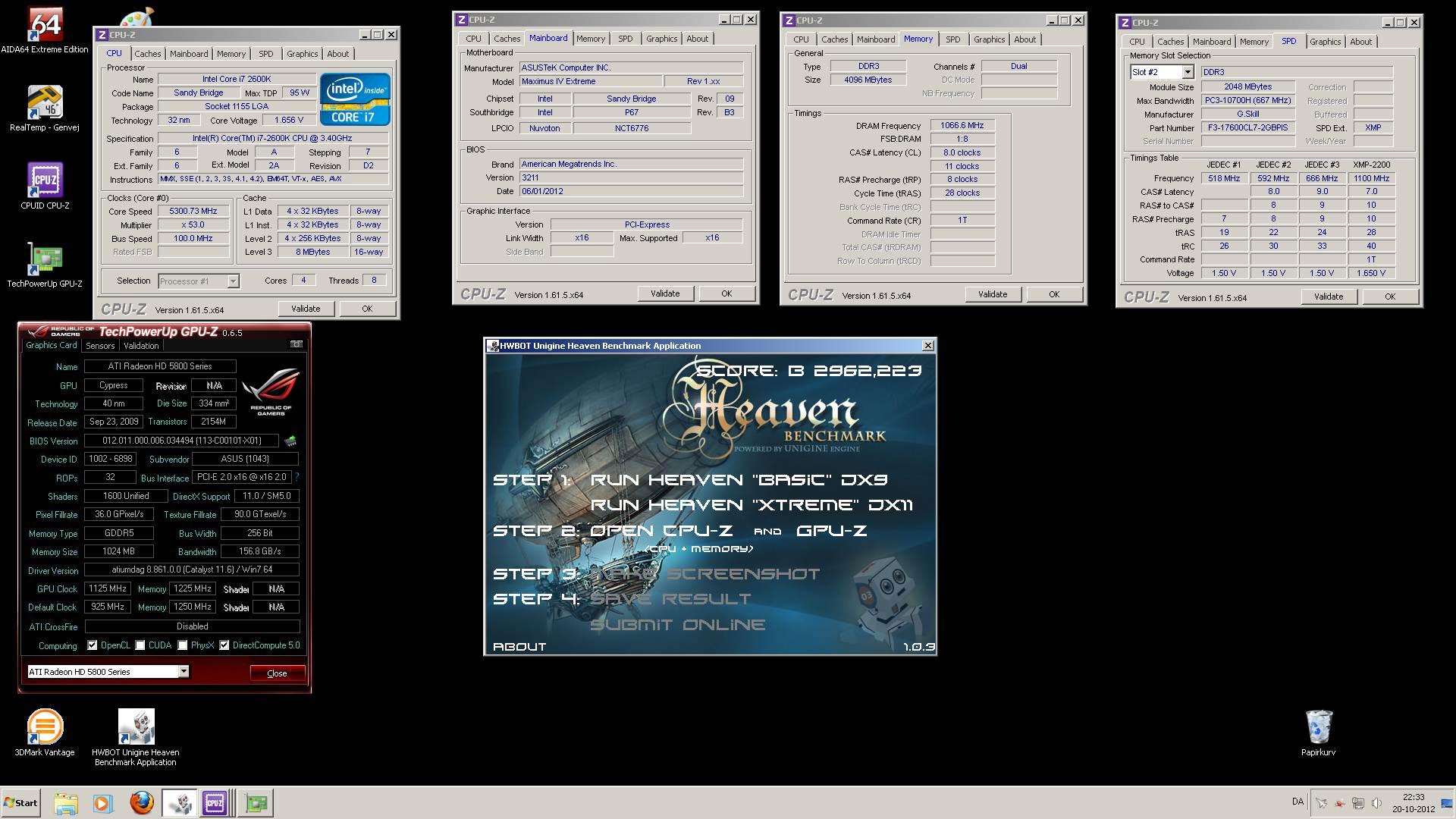Open the Processor #1 selection dropdown
This screenshot has width=1456, height=819.
pyautogui.click(x=233, y=281)
